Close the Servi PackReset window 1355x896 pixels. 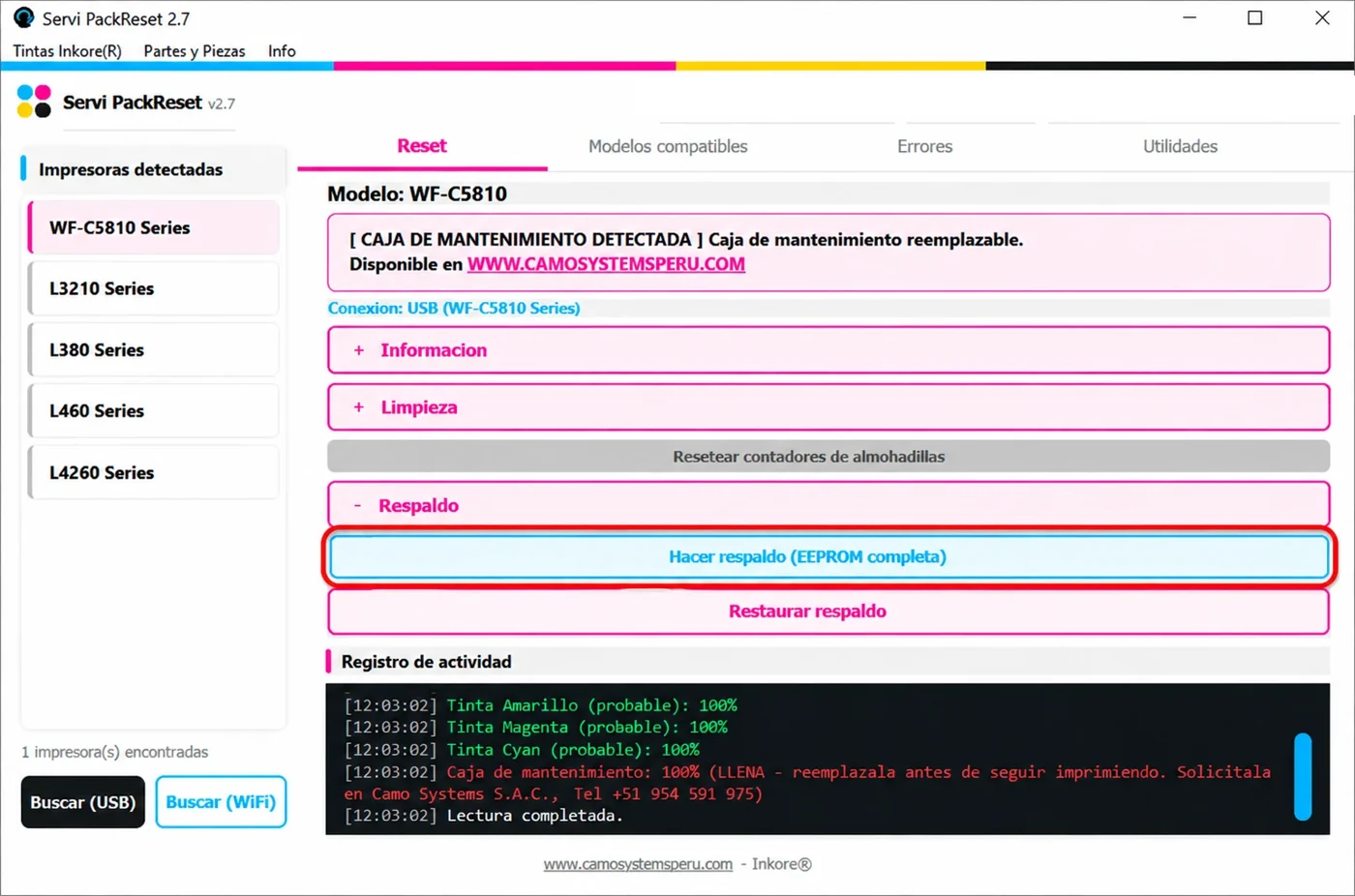click(x=1322, y=17)
